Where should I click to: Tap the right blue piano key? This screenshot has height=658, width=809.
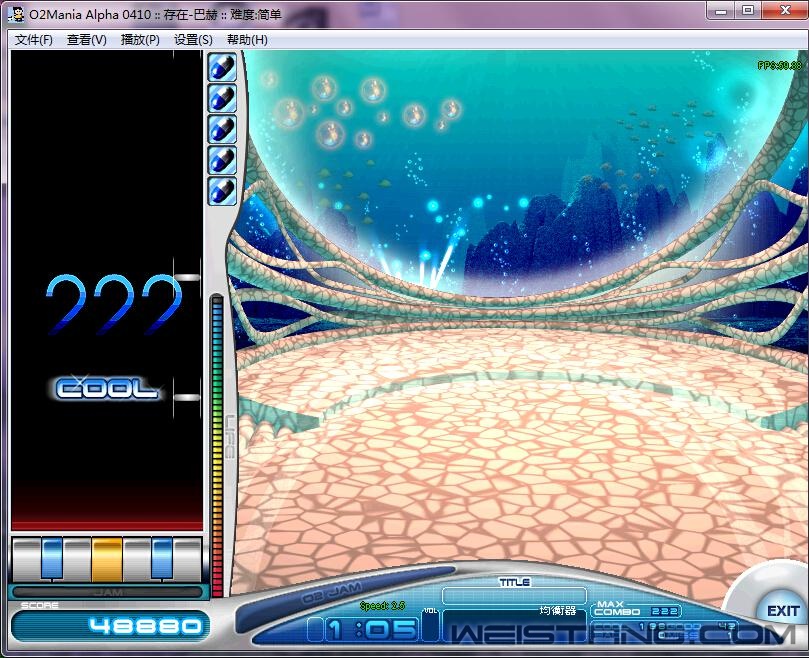(162, 559)
